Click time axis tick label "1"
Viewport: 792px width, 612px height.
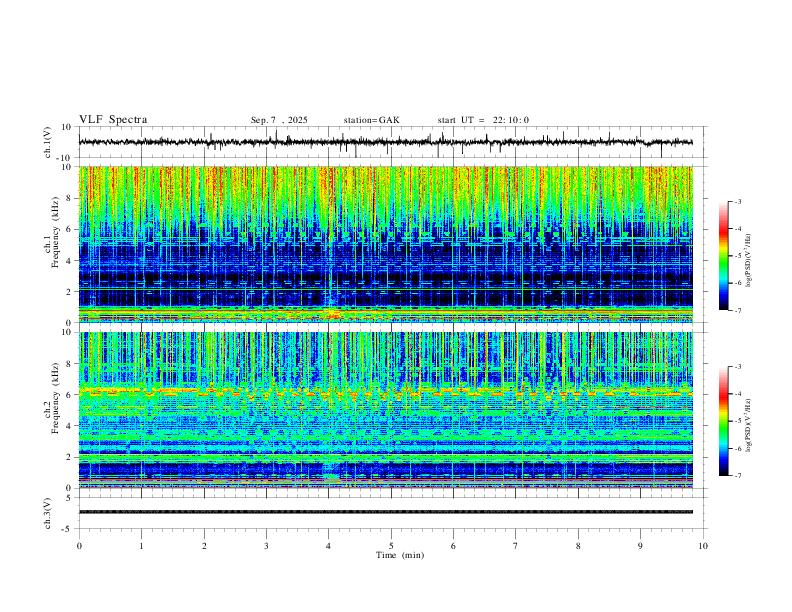pyautogui.click(x=141, y=546)
